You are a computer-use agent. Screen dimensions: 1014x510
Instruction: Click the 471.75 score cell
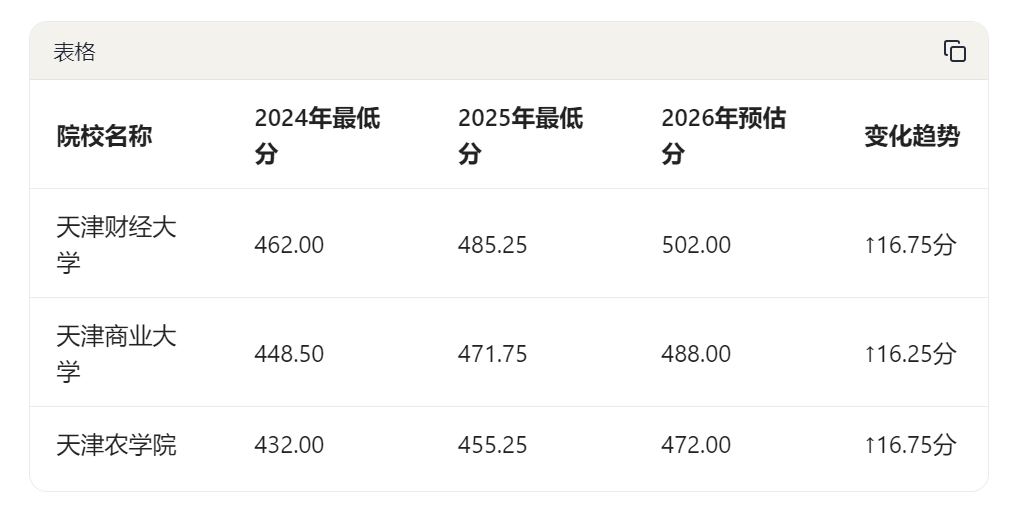(x=493, y=354)
